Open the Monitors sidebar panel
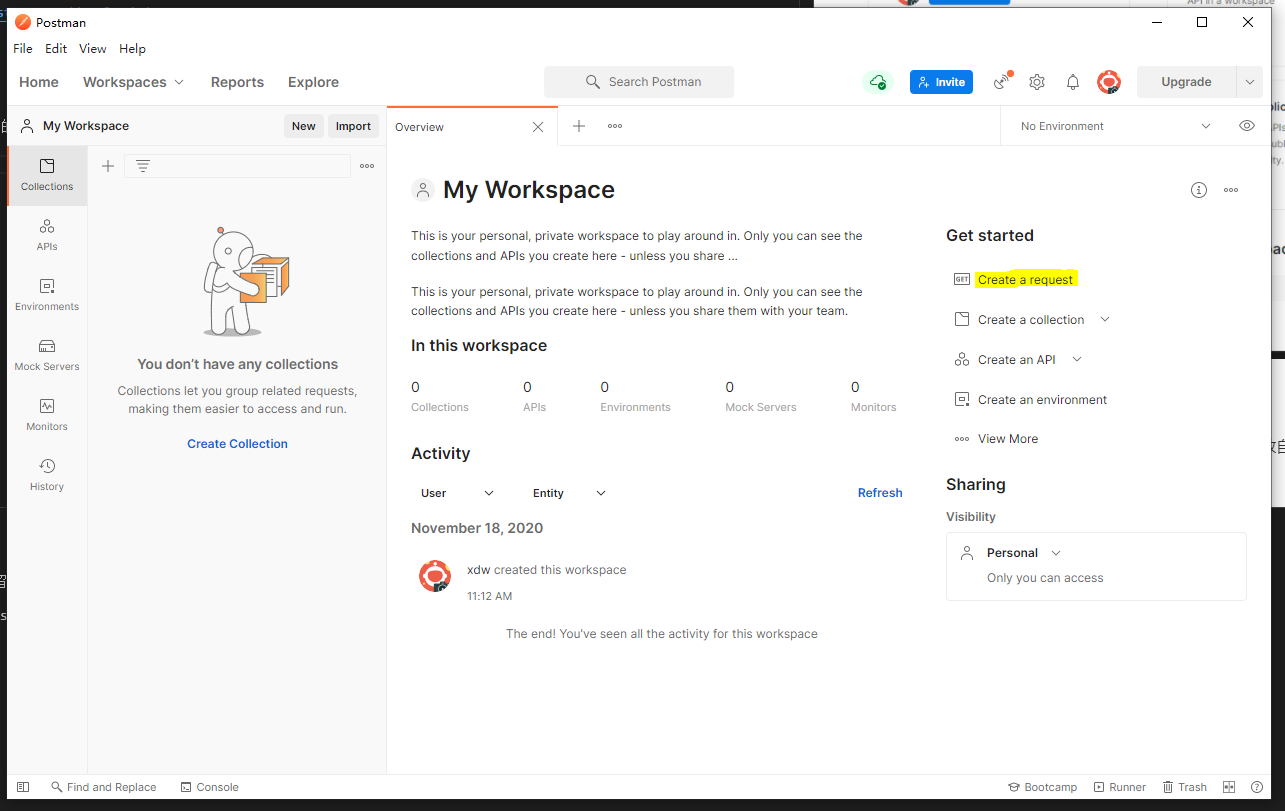This screenshot has width=1285, height=811. [47, 414]
